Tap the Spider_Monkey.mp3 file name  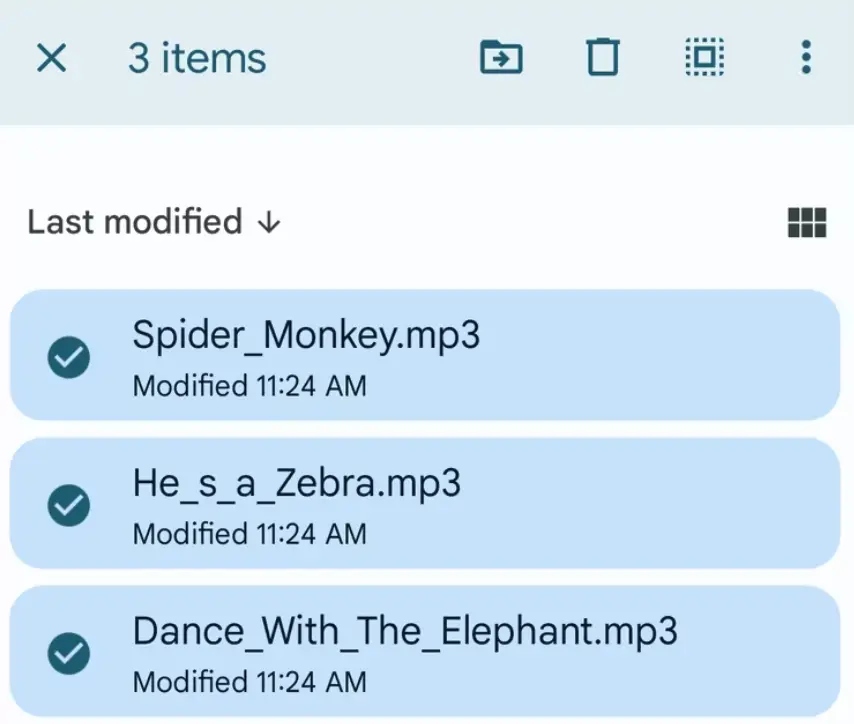tap(306, 336)
